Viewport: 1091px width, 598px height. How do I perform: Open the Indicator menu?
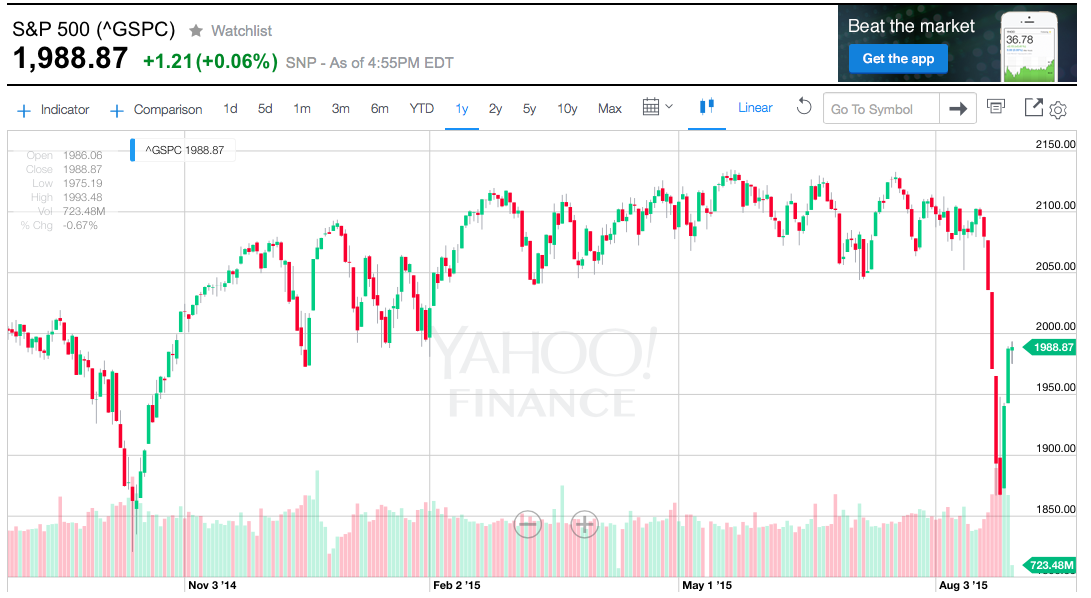(x=53, y=110)
